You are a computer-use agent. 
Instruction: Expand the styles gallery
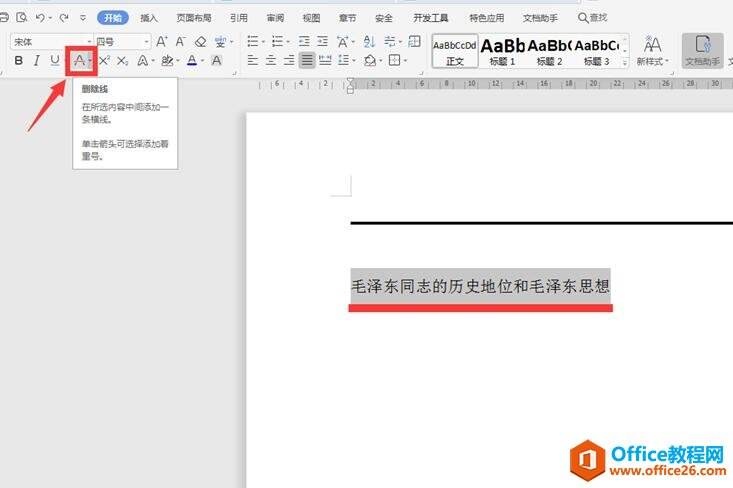[625, 62]
